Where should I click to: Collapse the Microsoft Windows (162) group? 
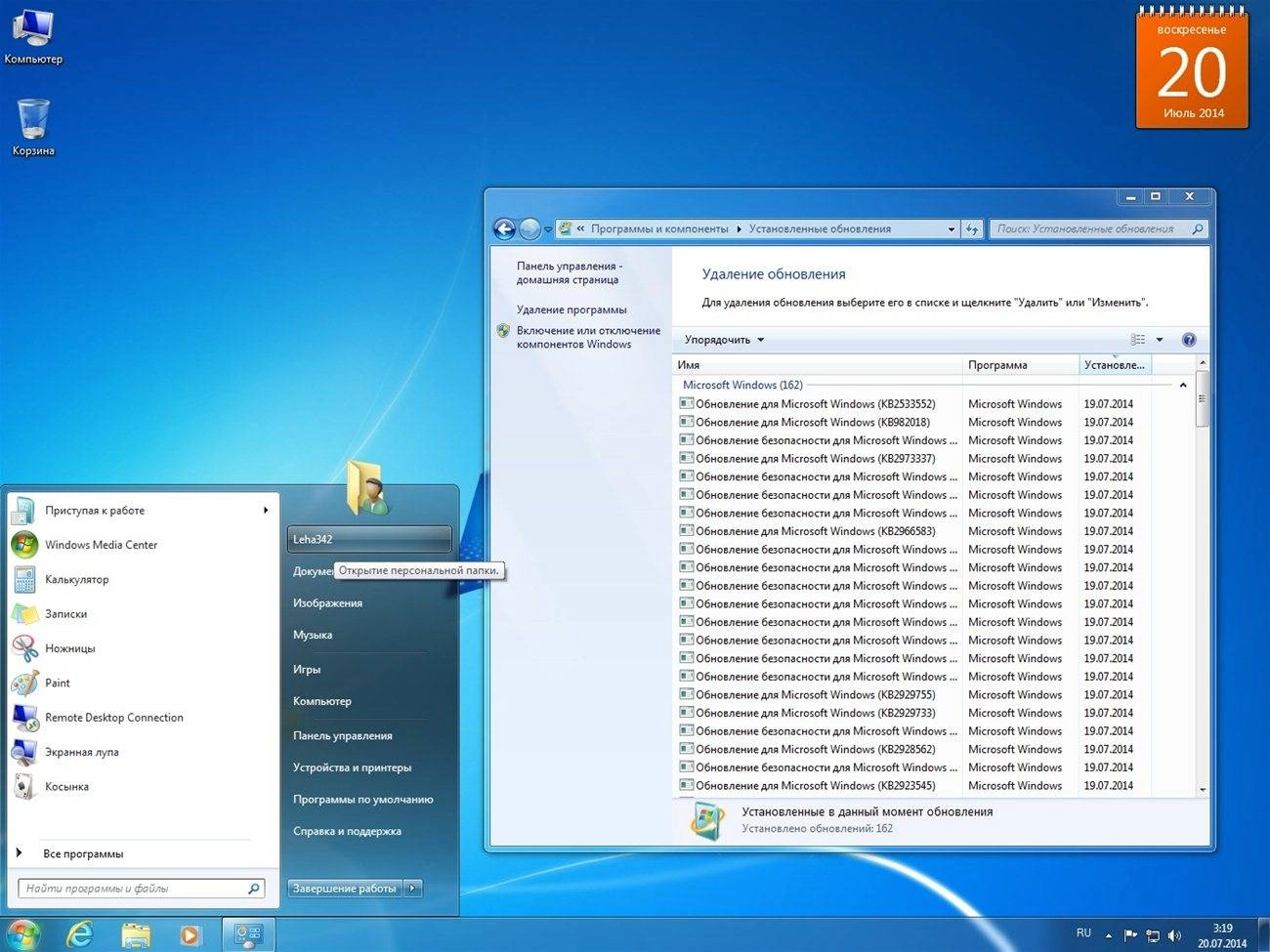coord(1182,385)
